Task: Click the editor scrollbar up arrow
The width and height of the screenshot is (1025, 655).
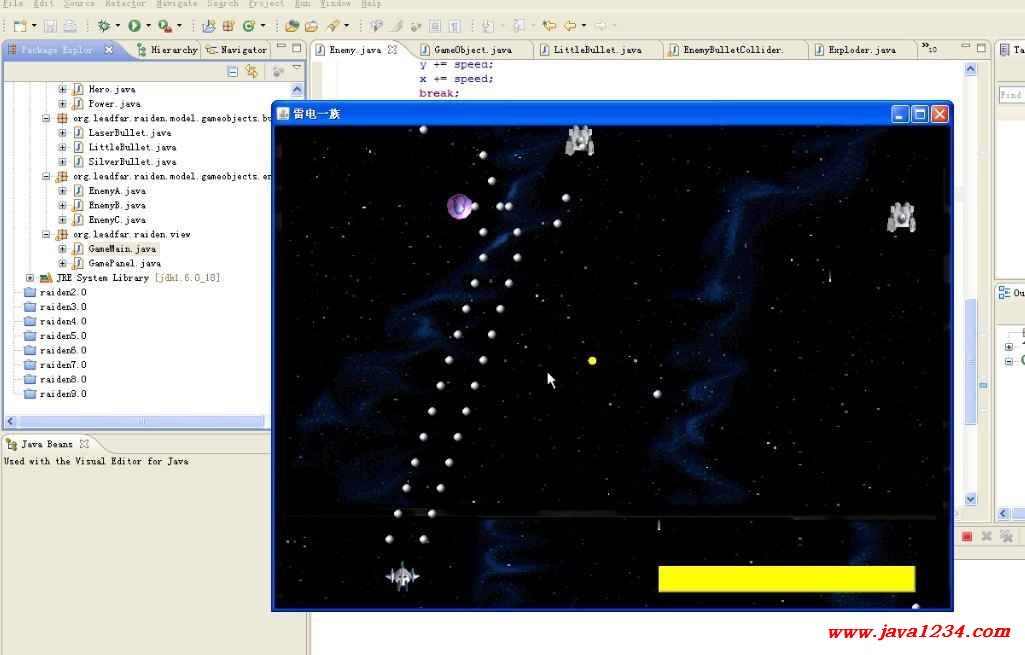Action: (971, 69)
